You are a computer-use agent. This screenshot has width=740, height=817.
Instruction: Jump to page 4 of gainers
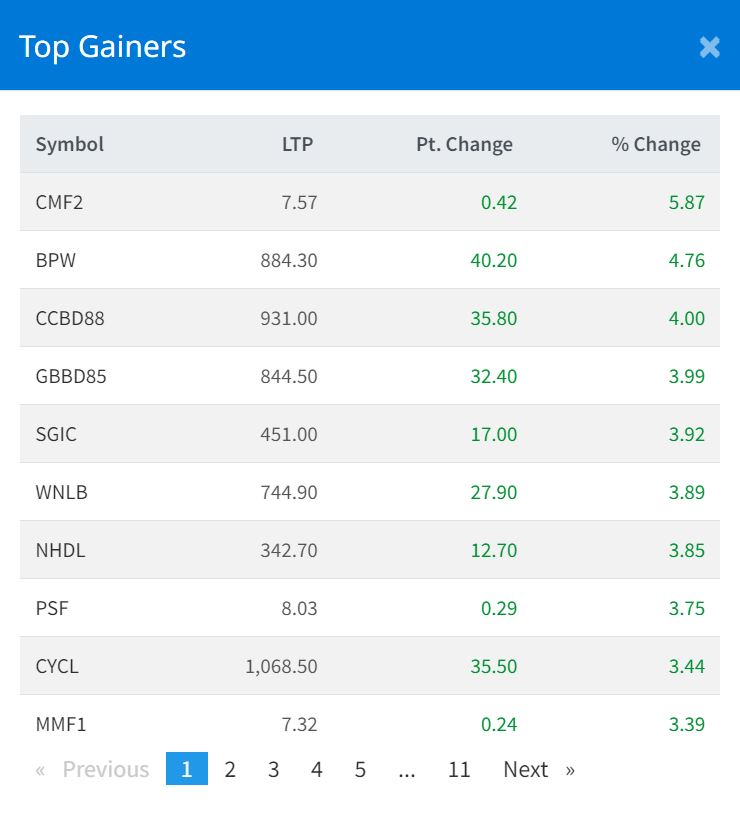pyautogui.click(x=317, y=769)
